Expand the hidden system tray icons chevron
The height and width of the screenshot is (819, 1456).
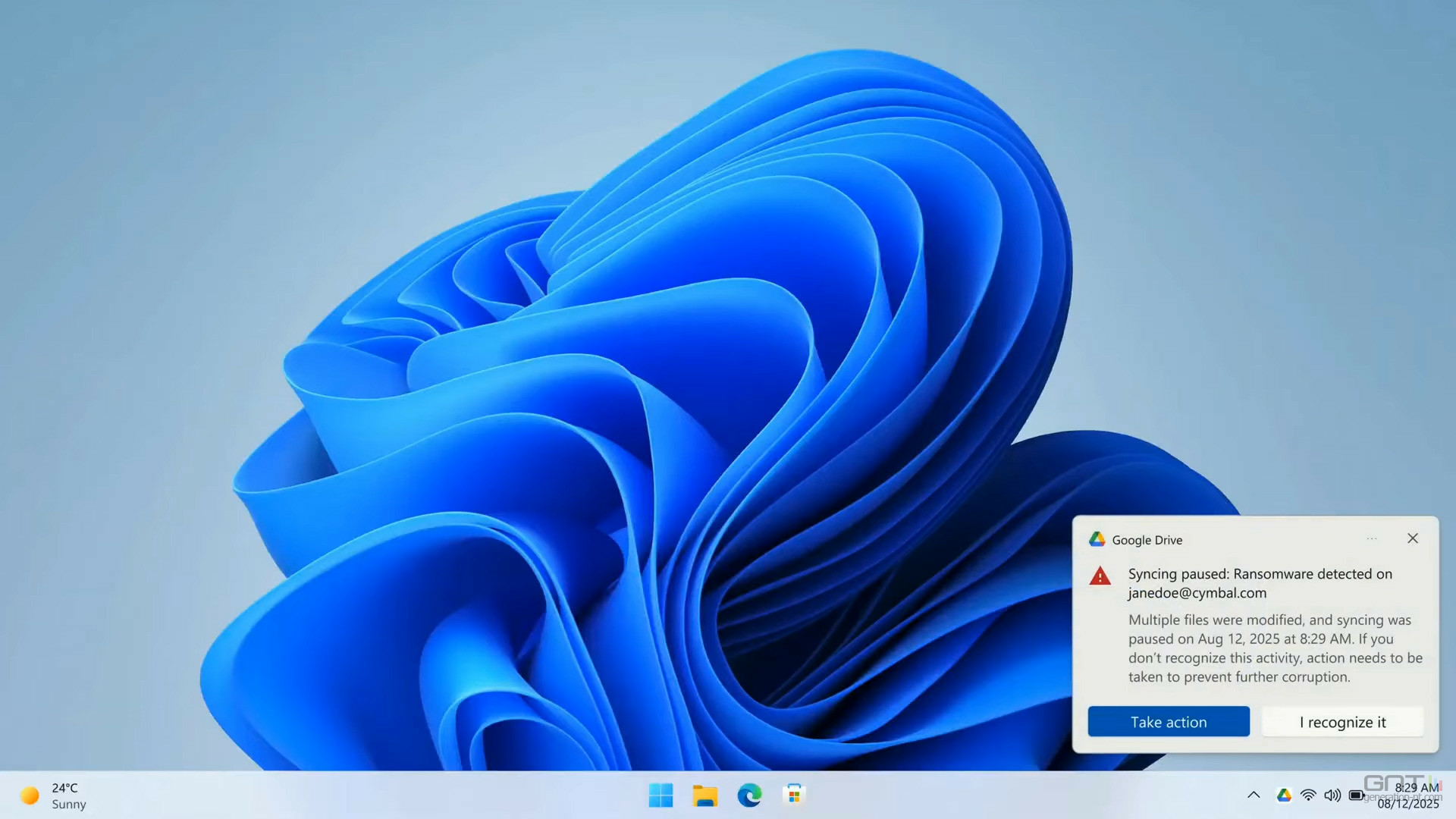click(1254, 795)
